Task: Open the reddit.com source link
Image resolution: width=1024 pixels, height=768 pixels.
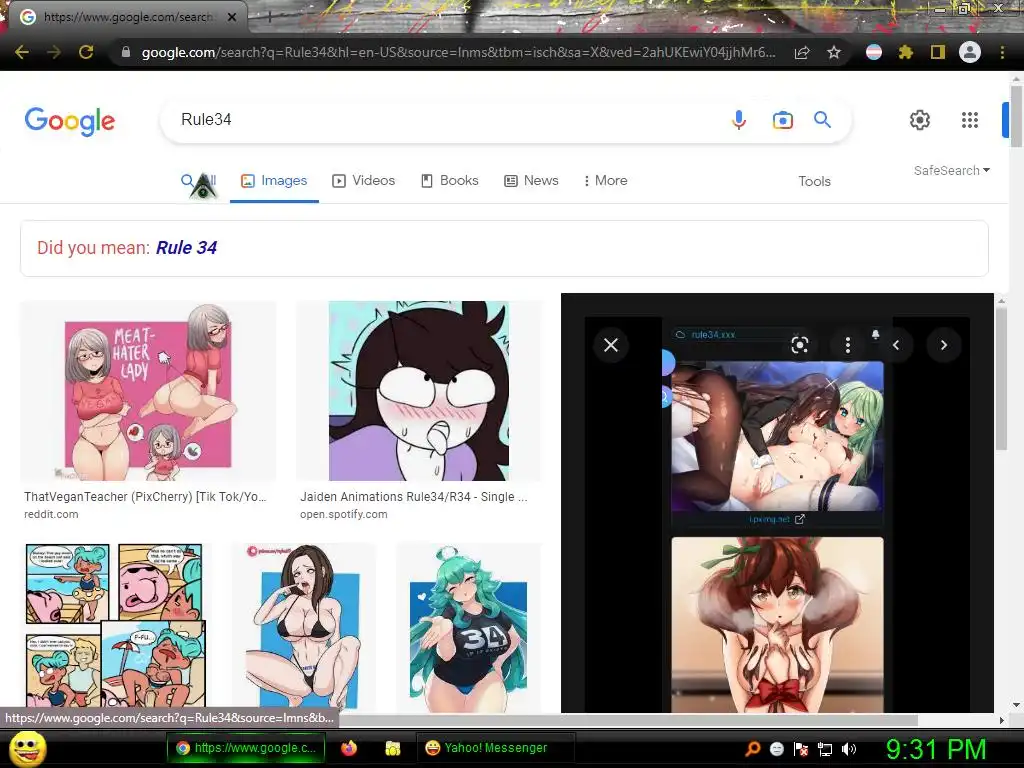Action: point(51,514)
